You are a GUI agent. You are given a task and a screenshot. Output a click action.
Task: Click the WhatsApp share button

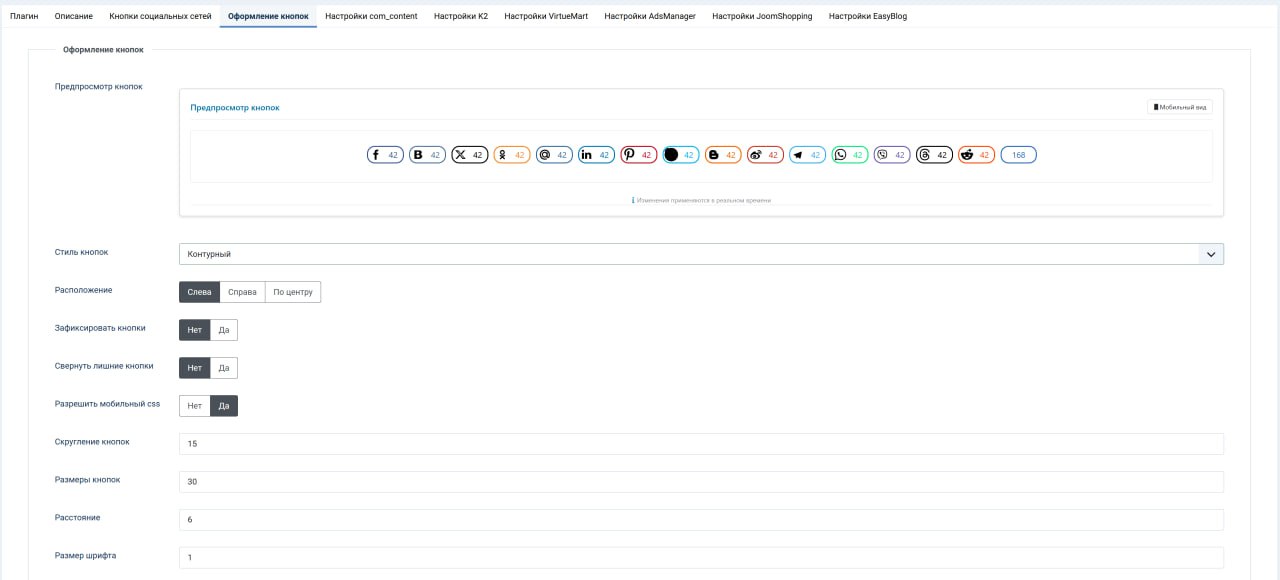point(849,155)
